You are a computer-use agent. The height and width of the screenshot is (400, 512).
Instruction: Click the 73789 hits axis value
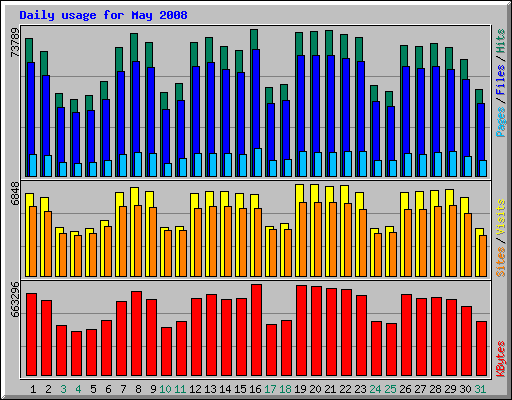15,42
